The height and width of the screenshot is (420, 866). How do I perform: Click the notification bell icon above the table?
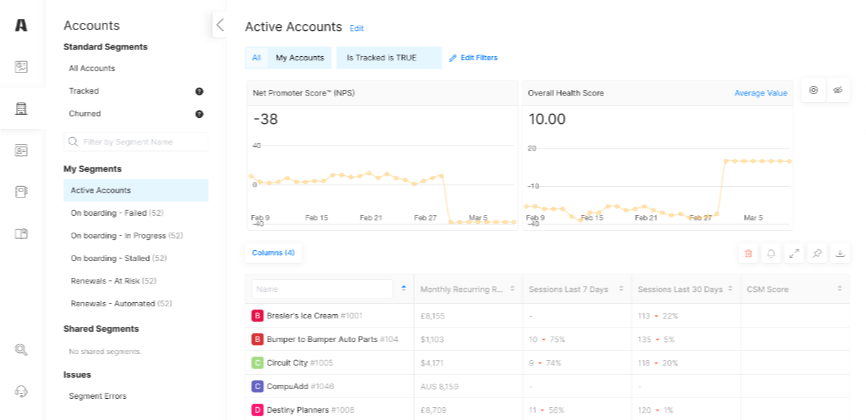[771, 253]
